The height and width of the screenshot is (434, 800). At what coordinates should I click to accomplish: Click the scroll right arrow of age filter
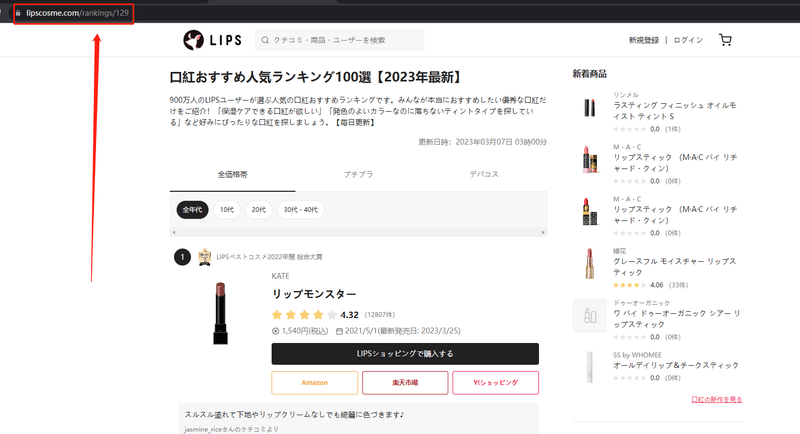click(x=543, y=233)
